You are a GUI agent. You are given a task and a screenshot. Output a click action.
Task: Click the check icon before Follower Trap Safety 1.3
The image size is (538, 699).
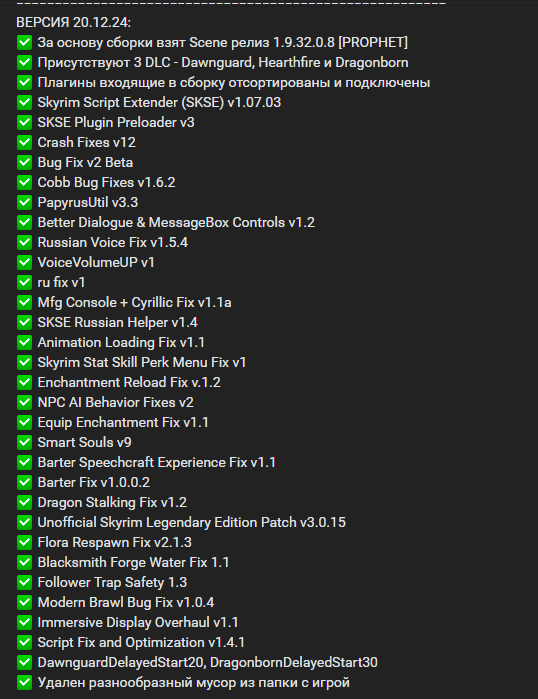coord(25,582)
